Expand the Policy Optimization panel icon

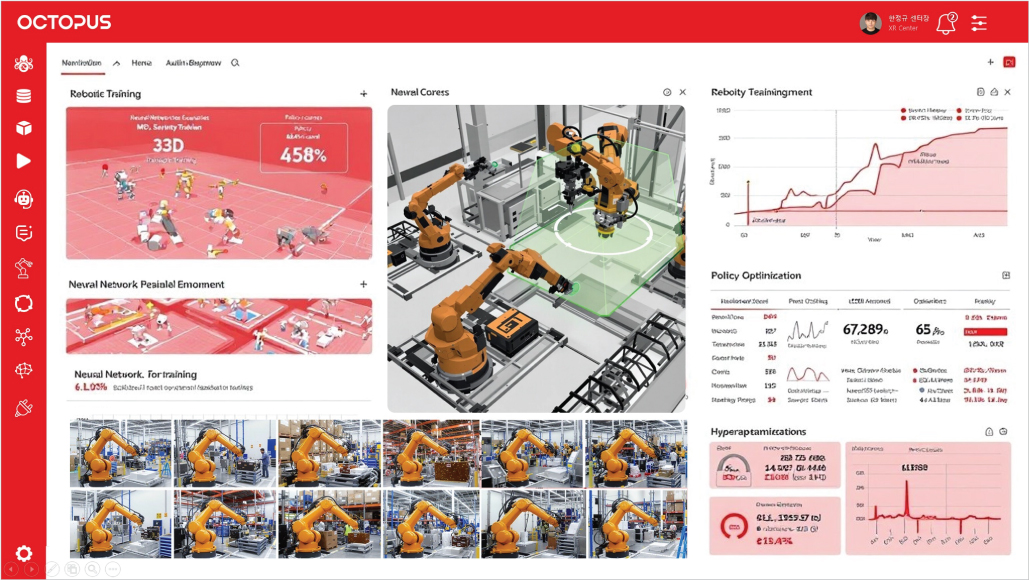[1006, 276]
